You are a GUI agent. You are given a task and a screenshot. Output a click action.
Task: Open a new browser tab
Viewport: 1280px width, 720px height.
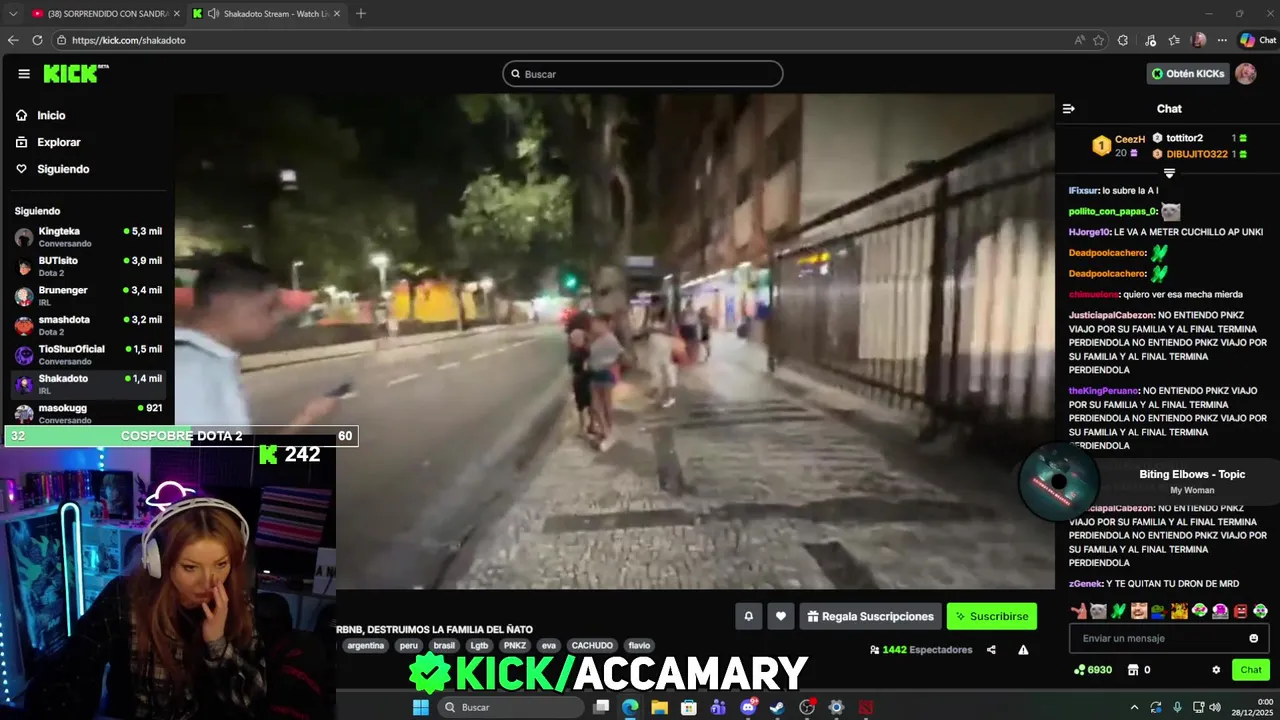click(x=361, y=13)
